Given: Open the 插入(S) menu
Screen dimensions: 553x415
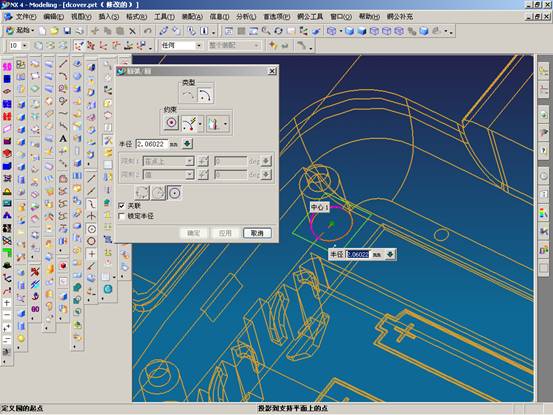Looking at the screenshot, I should coord(109,17).
